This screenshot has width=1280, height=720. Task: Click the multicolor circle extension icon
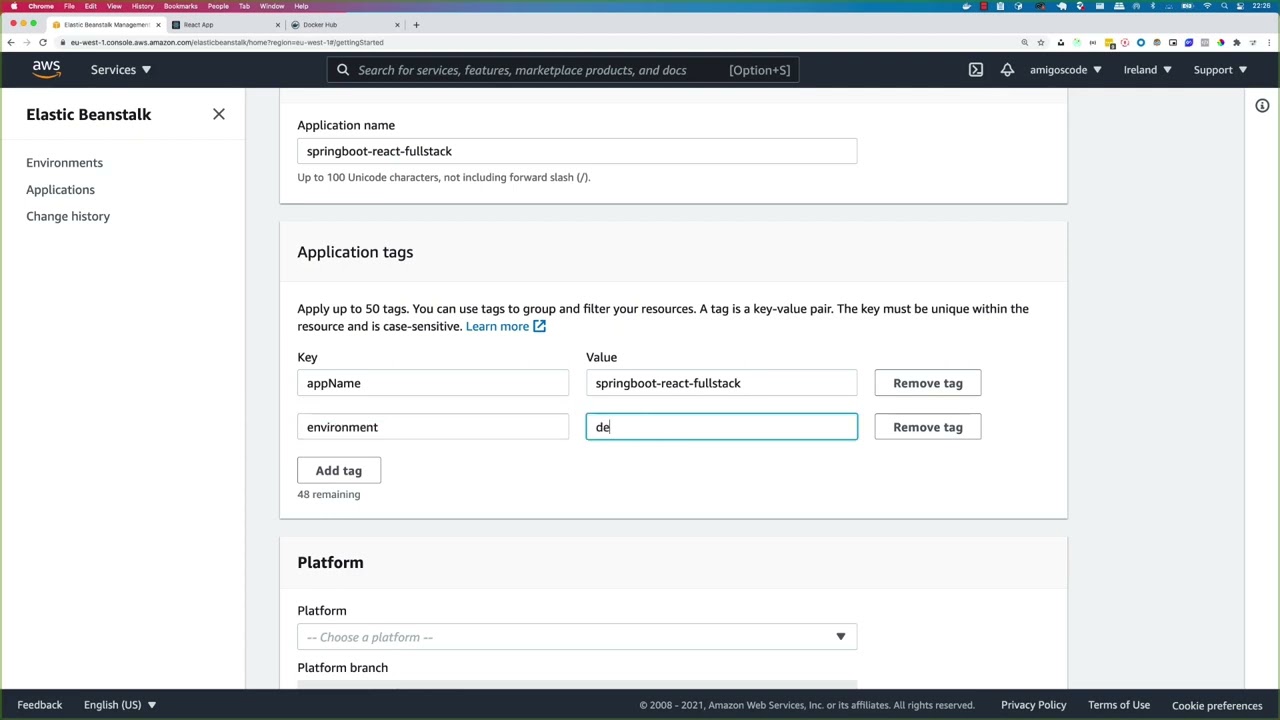[x=1221, y=42]
